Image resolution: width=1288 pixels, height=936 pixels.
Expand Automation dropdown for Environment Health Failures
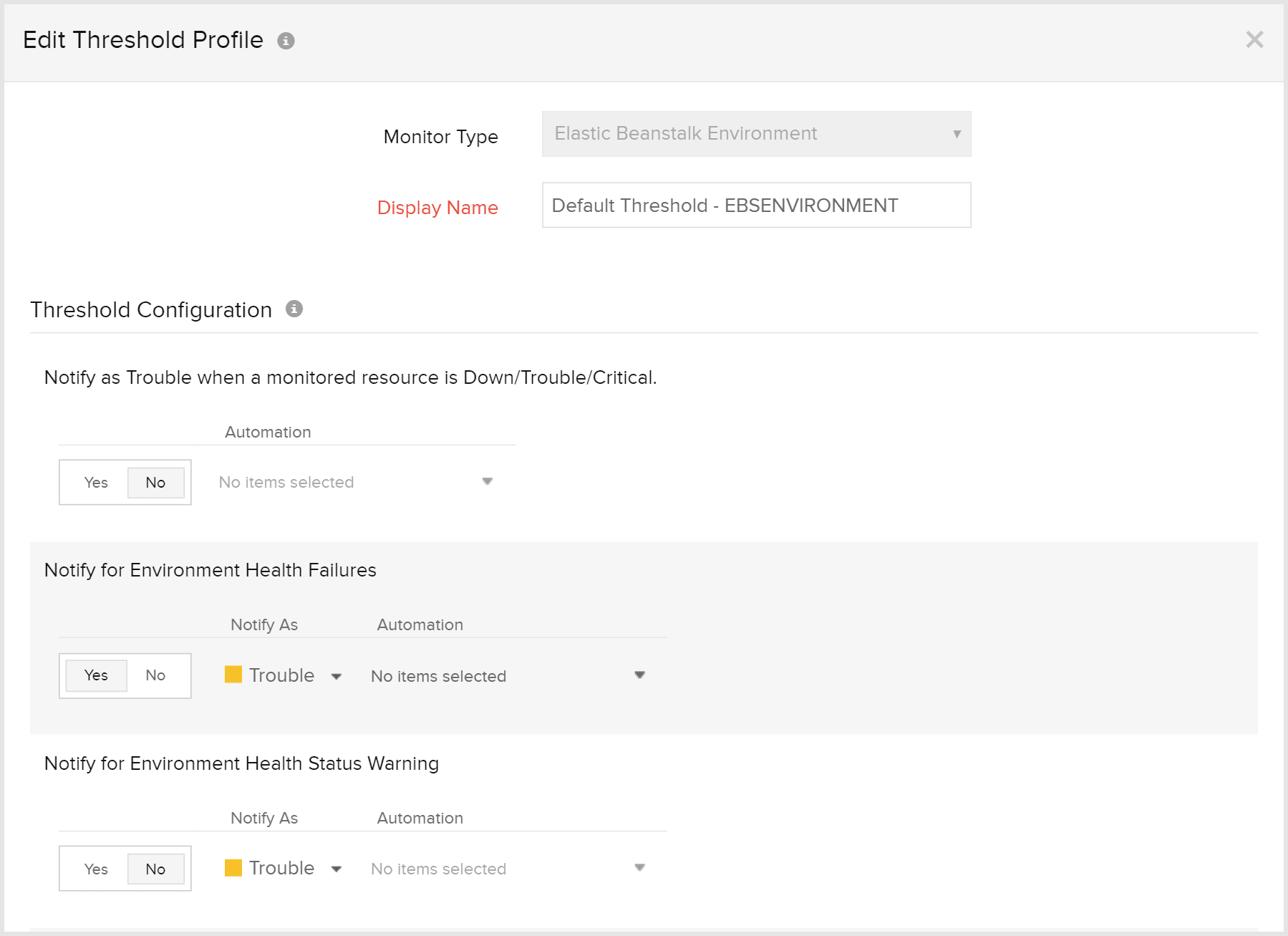[x=508, y=675]
